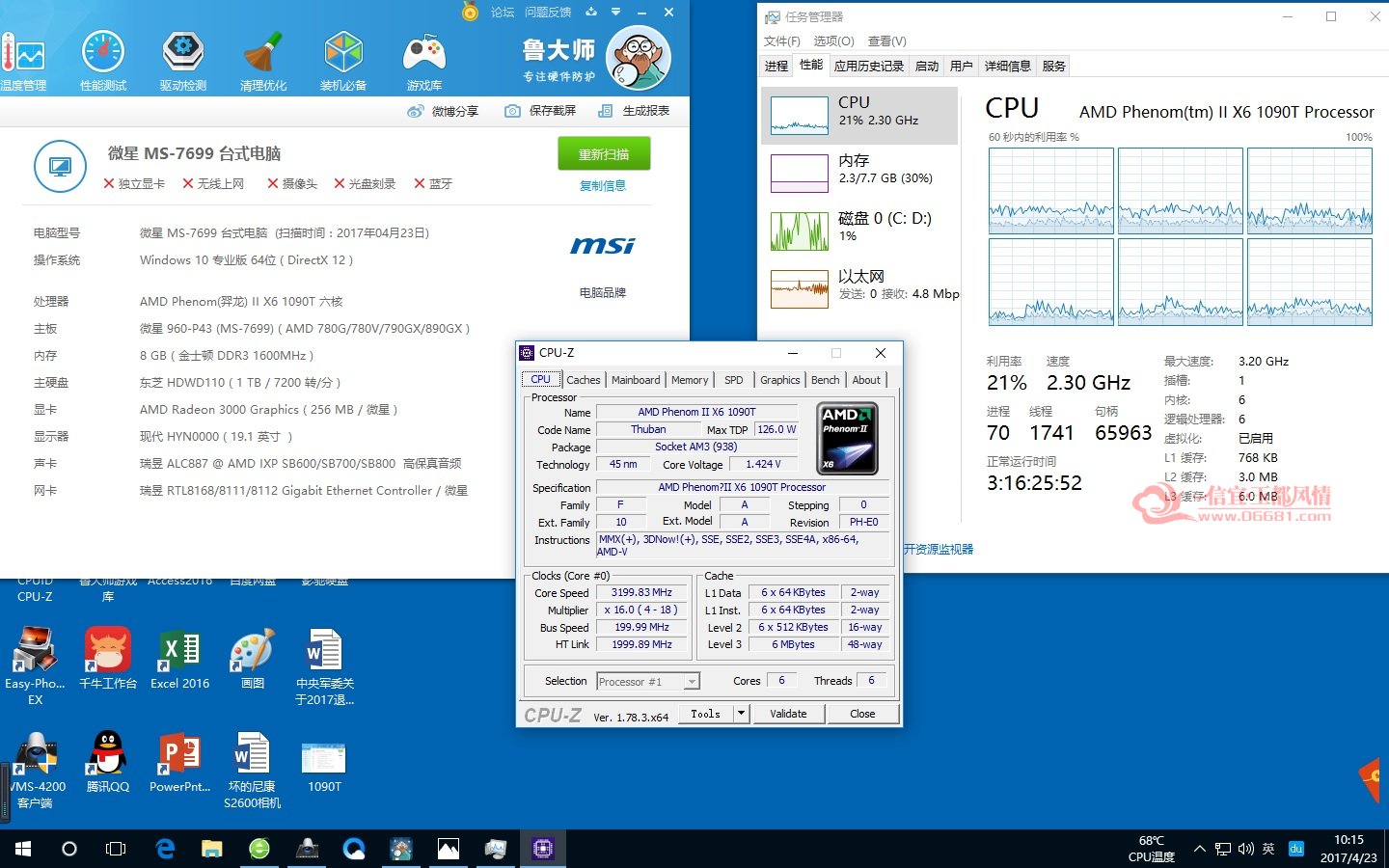
Task: Open 文件(F) menu in Task Manager
Action: (782, 41)
